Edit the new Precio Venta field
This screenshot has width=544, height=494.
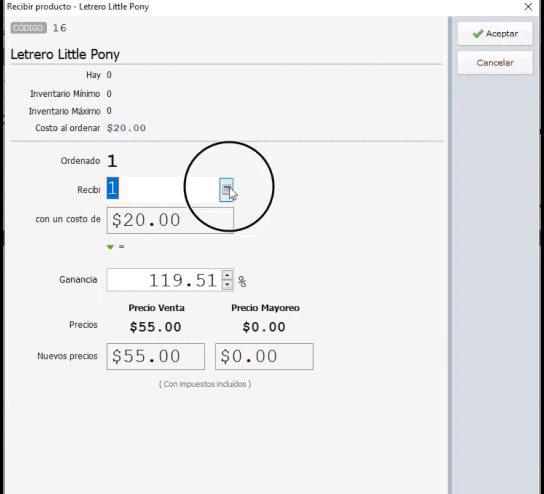click(155, 357)
